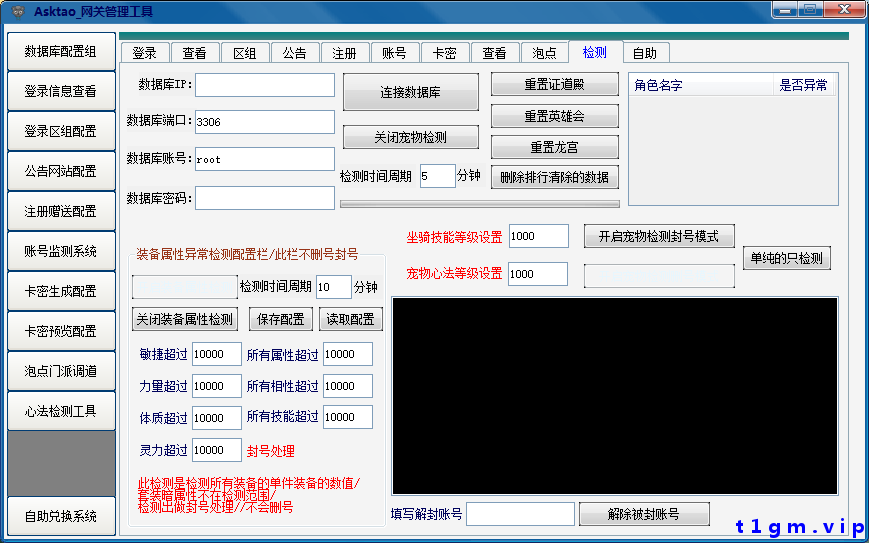Viewport: 869px width, 543px height.
Task: Open the 数据库配置组 sidebar section
Action: [x=61, y=52]
